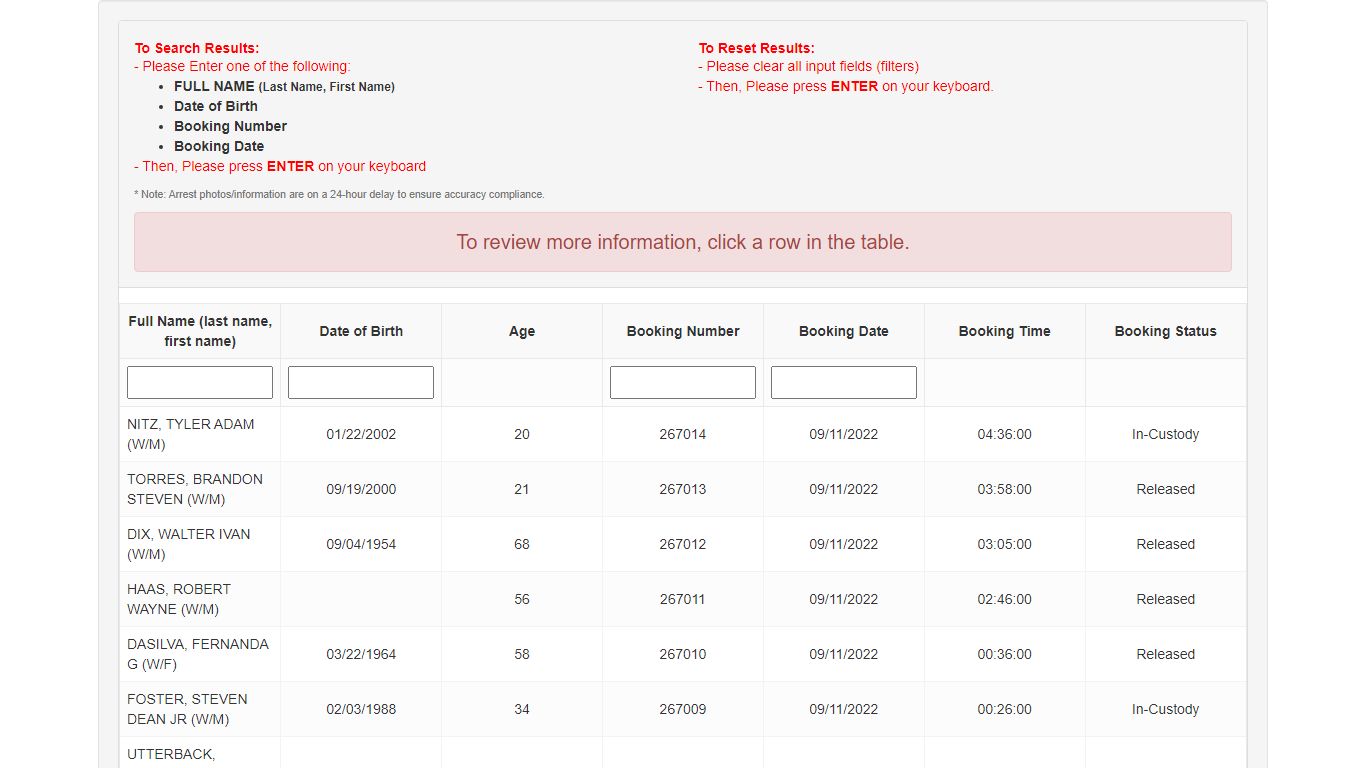The image size is (1366, 768).
Task: Click booking time 03:05:00
Action: click(x=1005, y=544)
